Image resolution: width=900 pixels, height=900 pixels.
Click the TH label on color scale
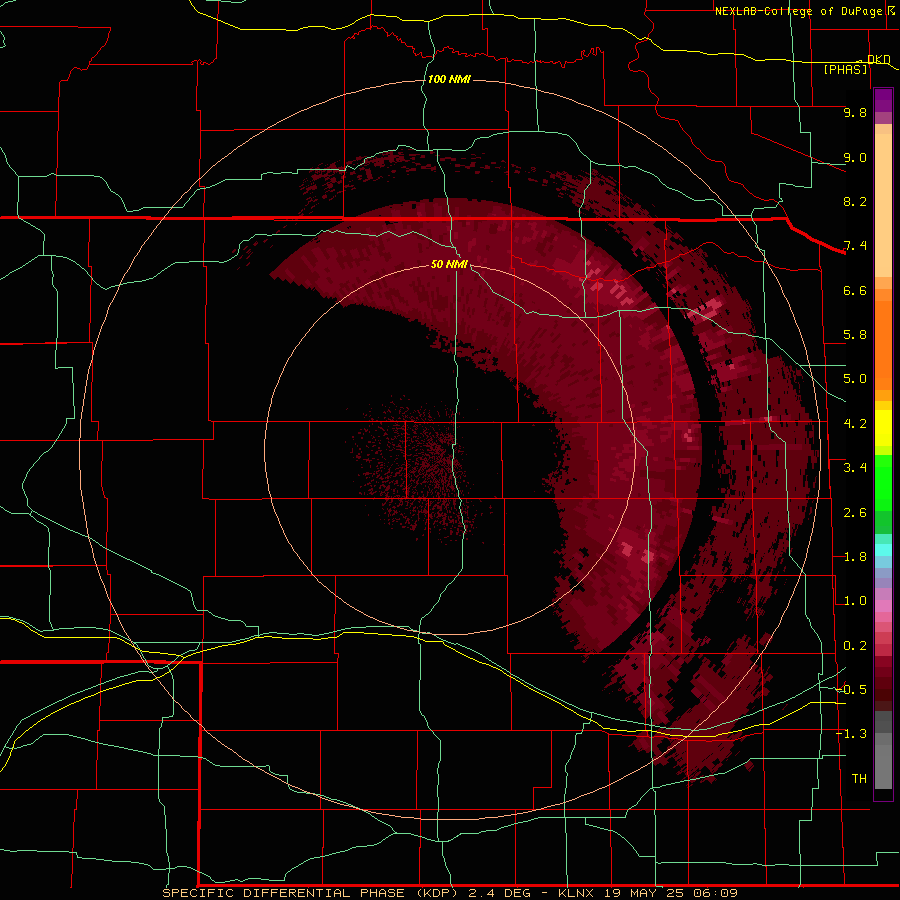859,779
